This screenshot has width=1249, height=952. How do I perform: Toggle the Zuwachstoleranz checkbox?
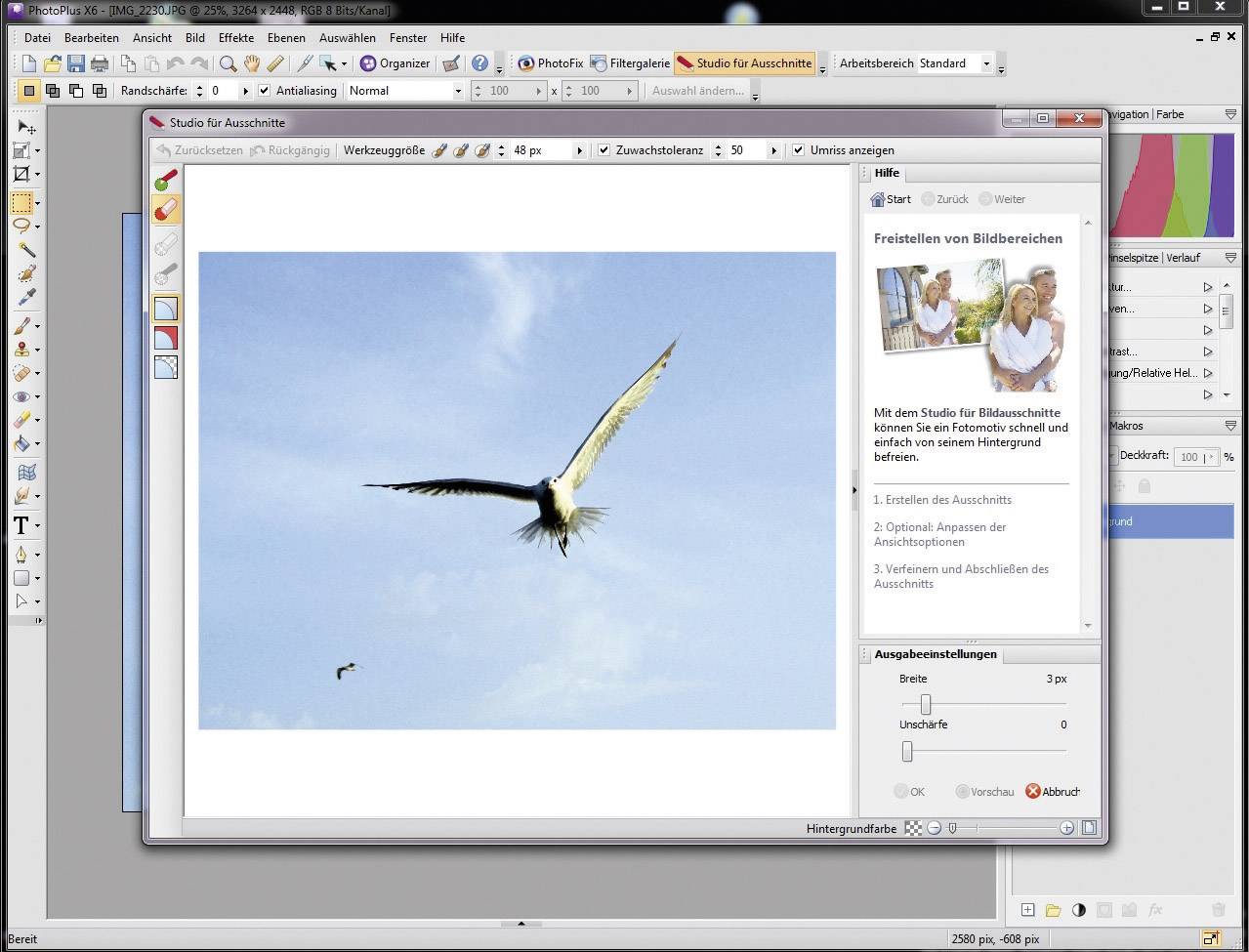click(604, 150)
